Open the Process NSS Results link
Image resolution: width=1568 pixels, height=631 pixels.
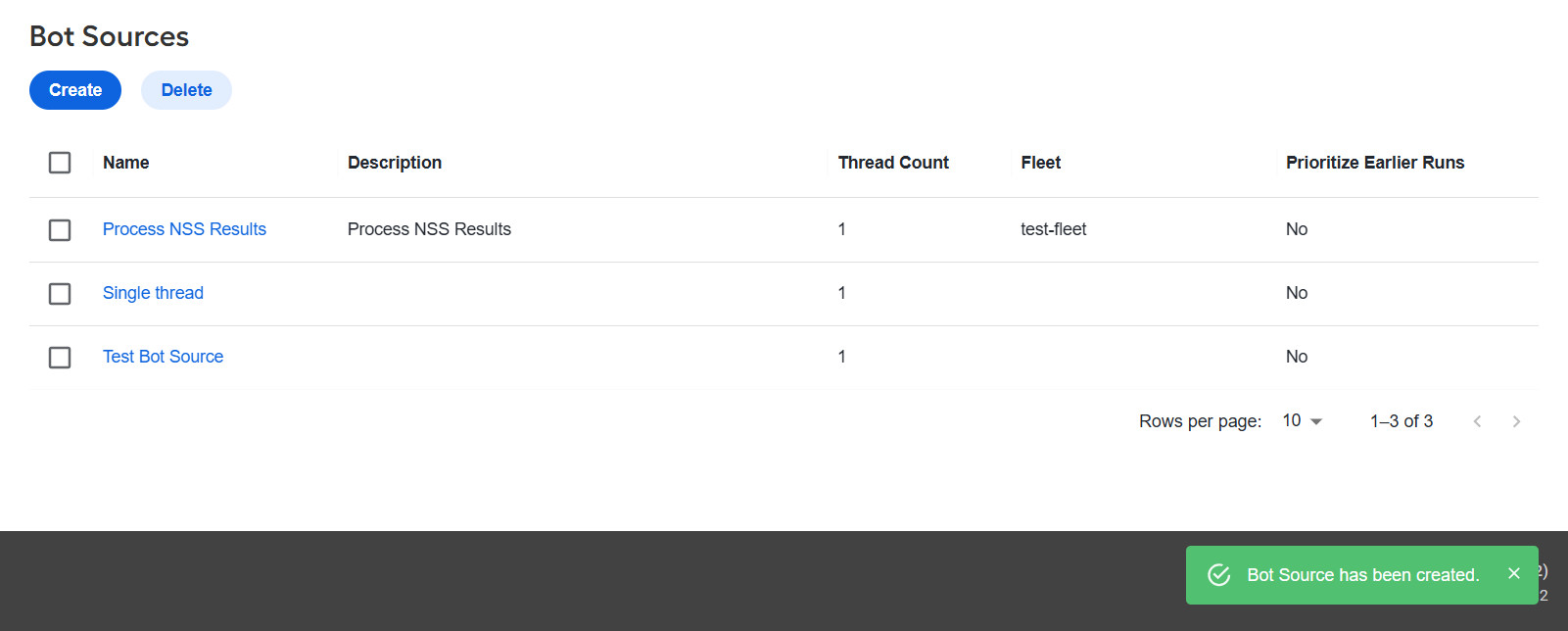click(184, 229)
